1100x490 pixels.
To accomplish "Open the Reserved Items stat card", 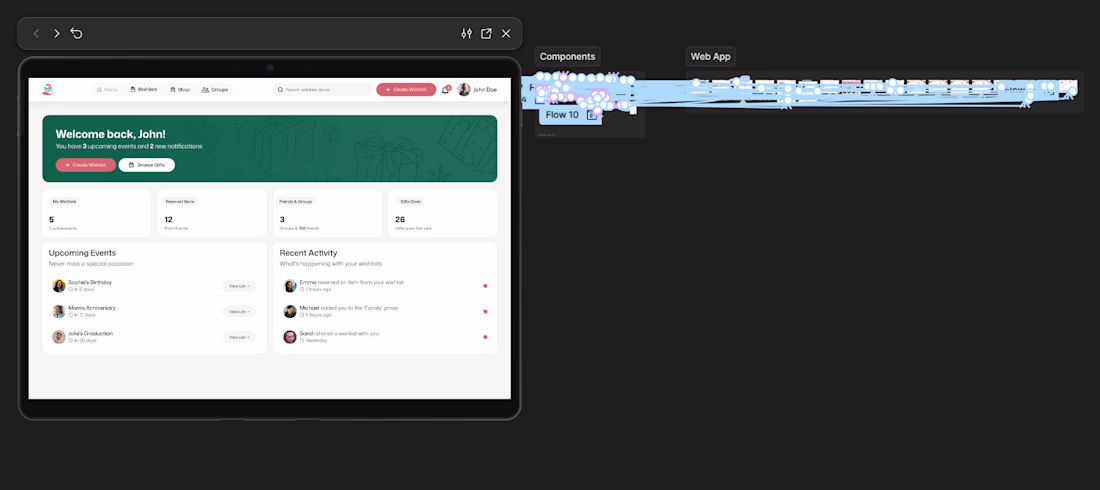I will tap(212, 213).
